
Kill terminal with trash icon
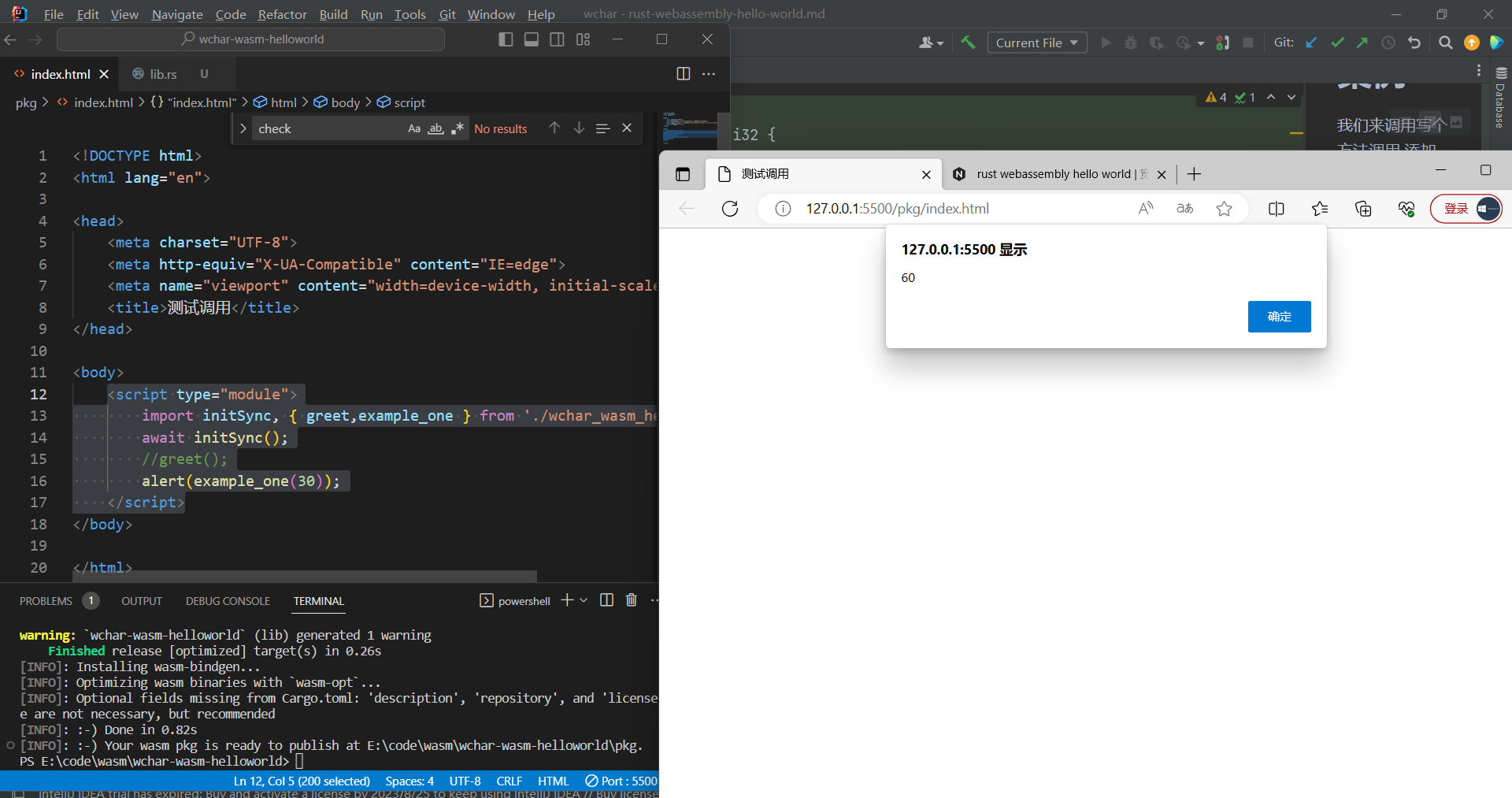631,600
